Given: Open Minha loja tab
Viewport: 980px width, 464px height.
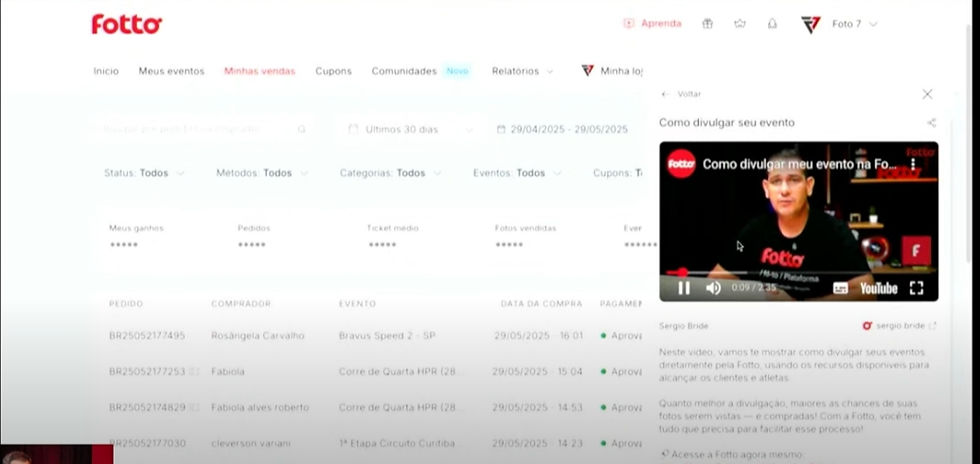Looking at the screenshot, I should tap(612, 71).
